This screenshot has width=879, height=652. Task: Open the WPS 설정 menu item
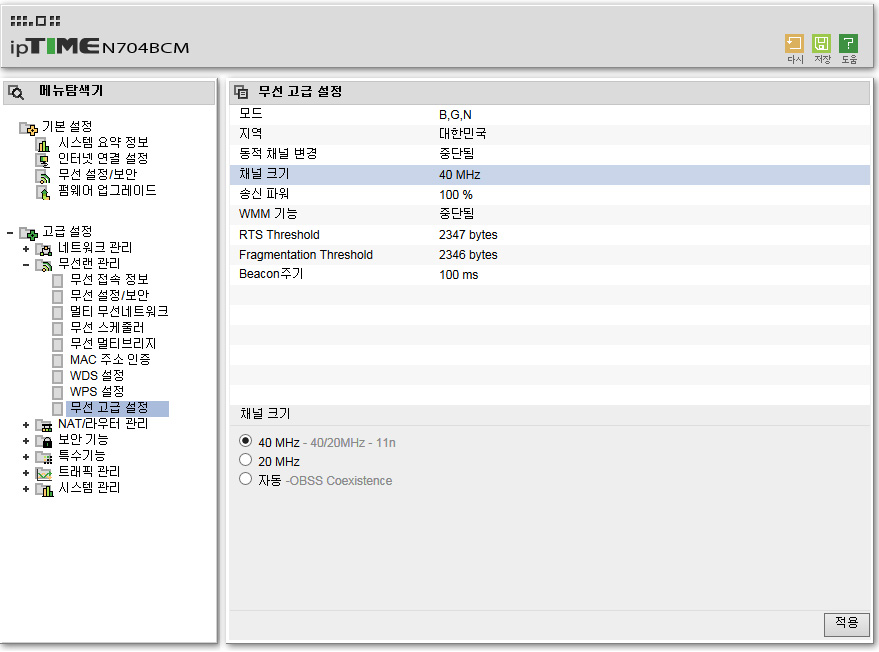click(x=96, y=391)
